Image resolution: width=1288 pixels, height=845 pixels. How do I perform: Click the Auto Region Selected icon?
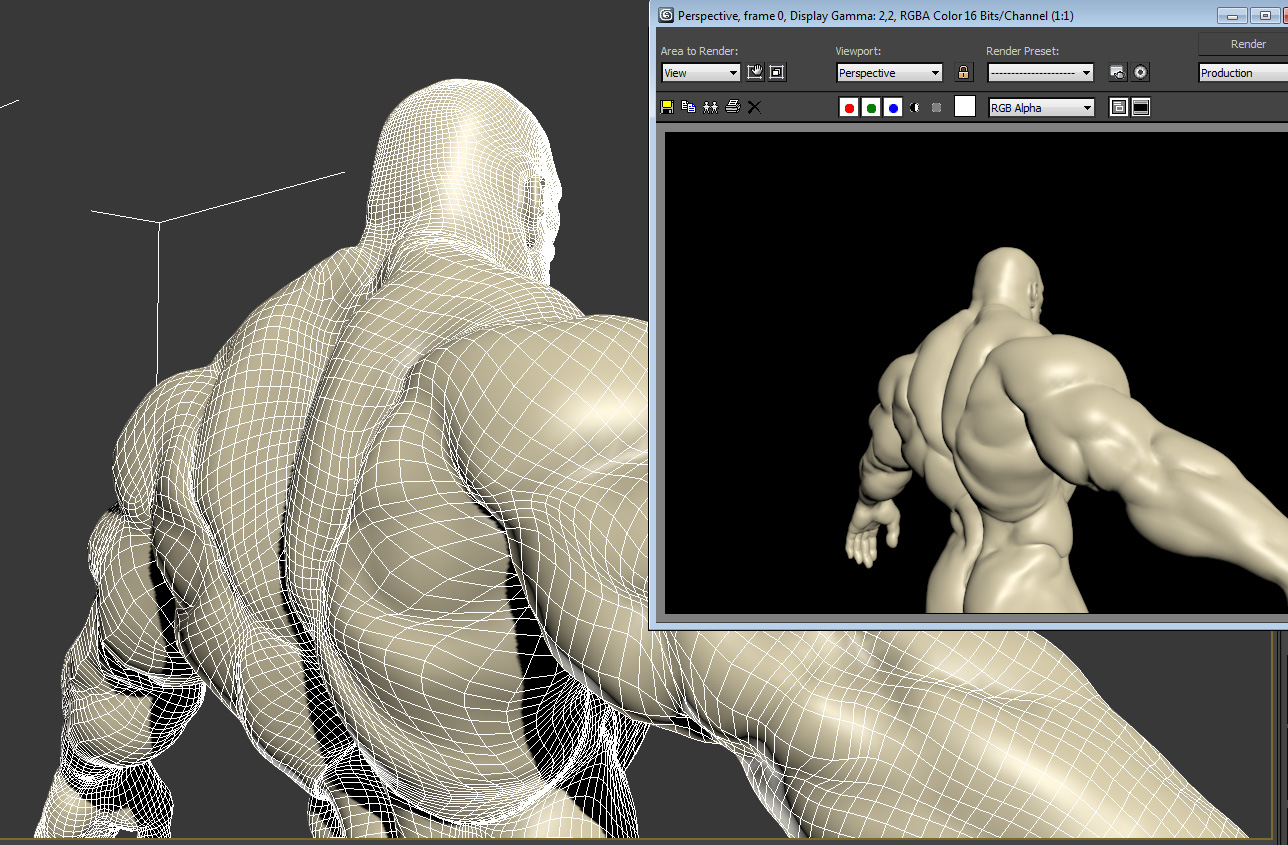[777, 72]
